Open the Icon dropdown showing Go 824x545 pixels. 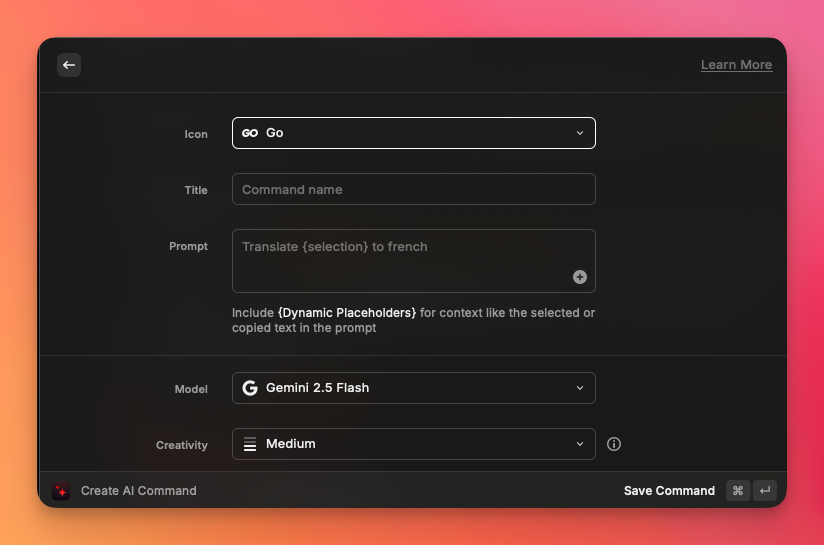tap(413, 133)
